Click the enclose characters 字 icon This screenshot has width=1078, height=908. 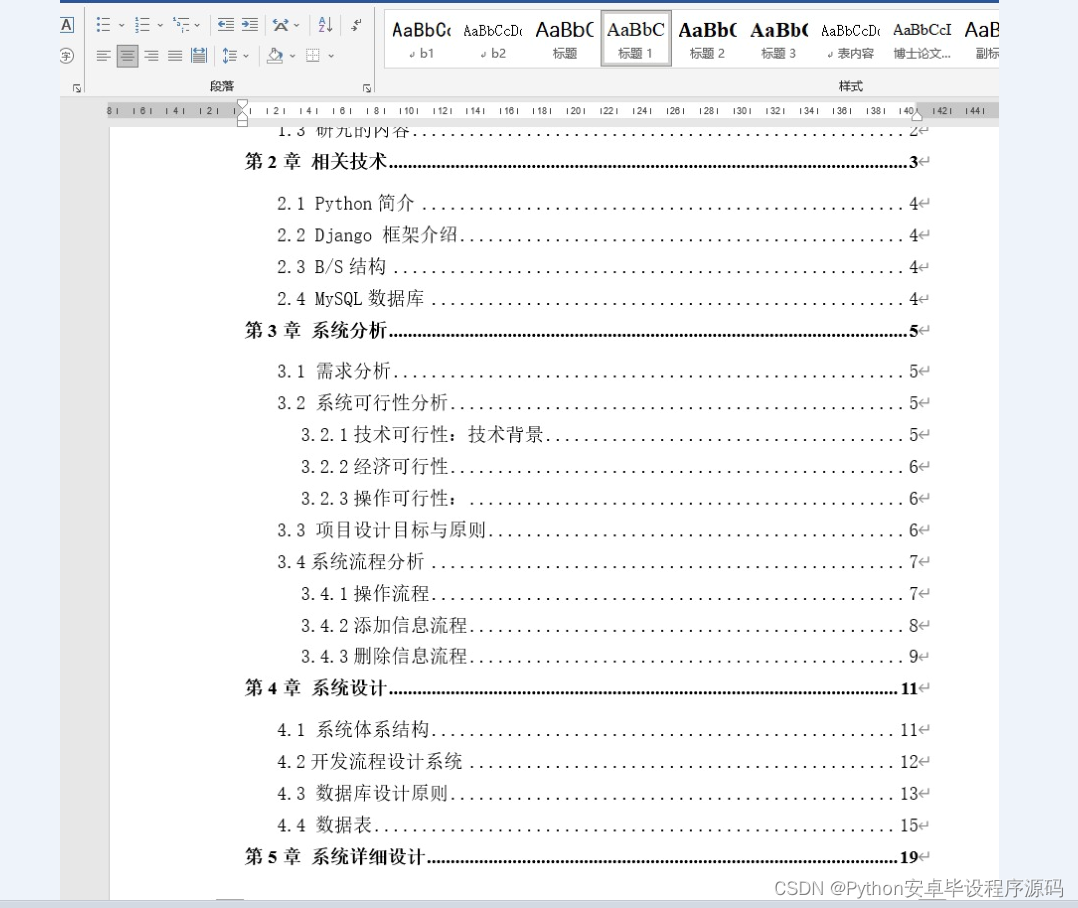[x=67, y=56]
